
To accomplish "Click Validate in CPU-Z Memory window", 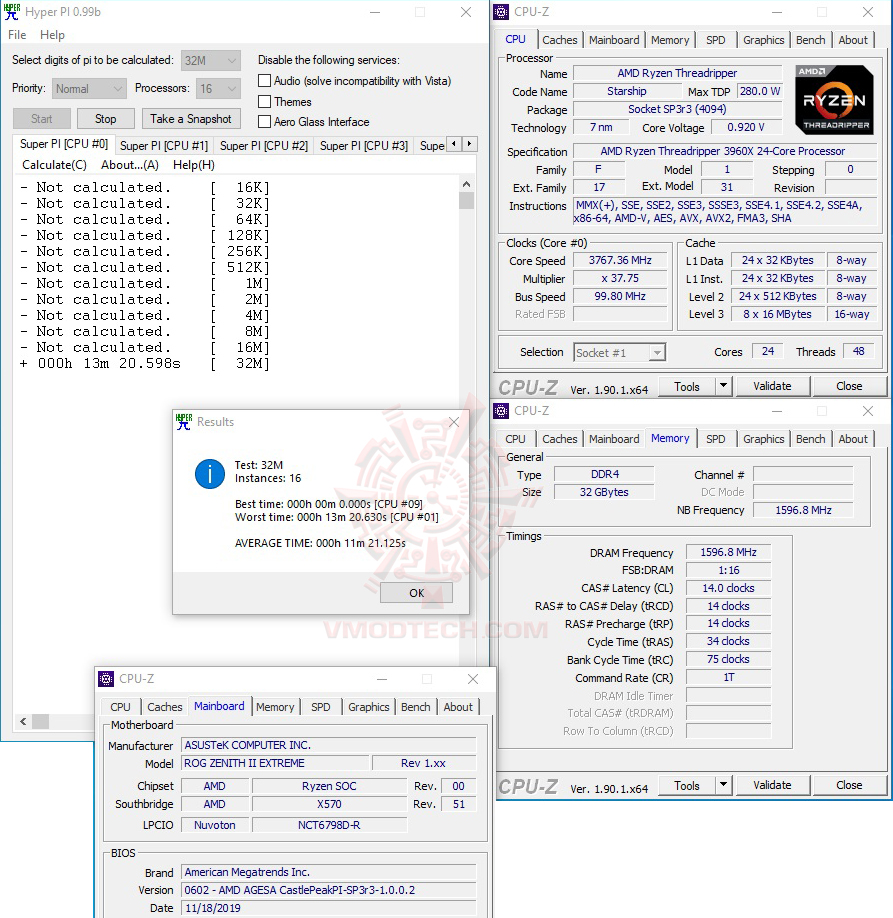I will (x=772, y=785).
